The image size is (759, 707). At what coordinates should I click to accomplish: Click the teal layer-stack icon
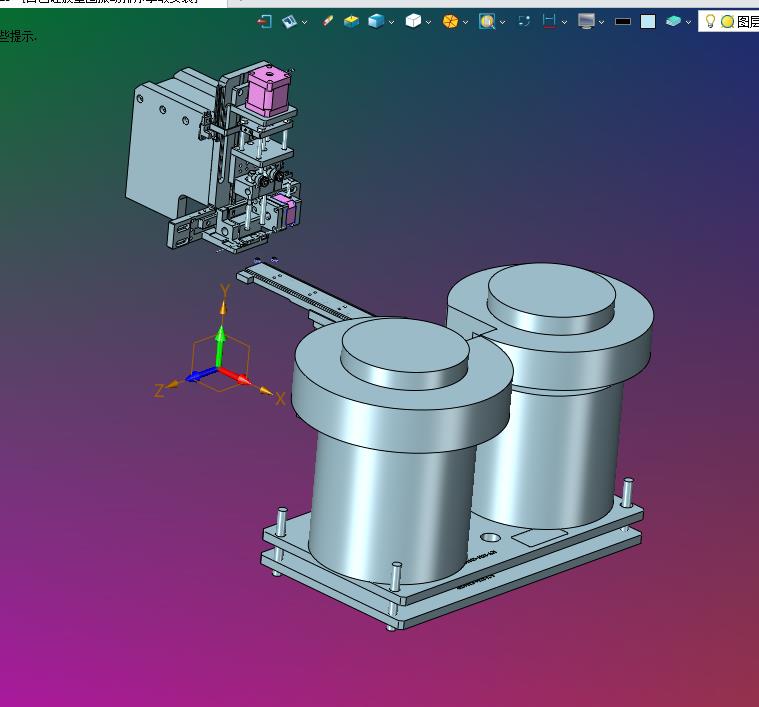(673, 21)
